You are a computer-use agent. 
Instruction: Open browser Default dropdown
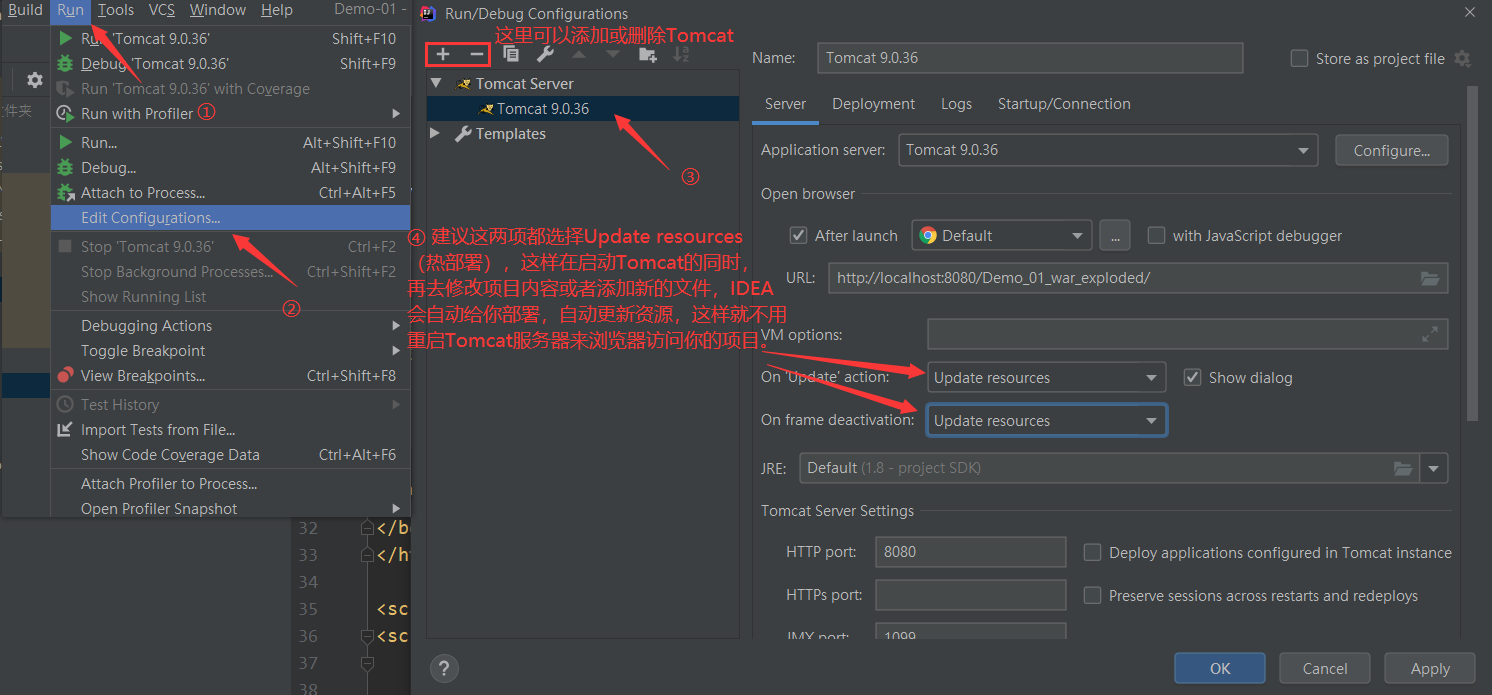pyautogui.click(x=1001, y=235)
